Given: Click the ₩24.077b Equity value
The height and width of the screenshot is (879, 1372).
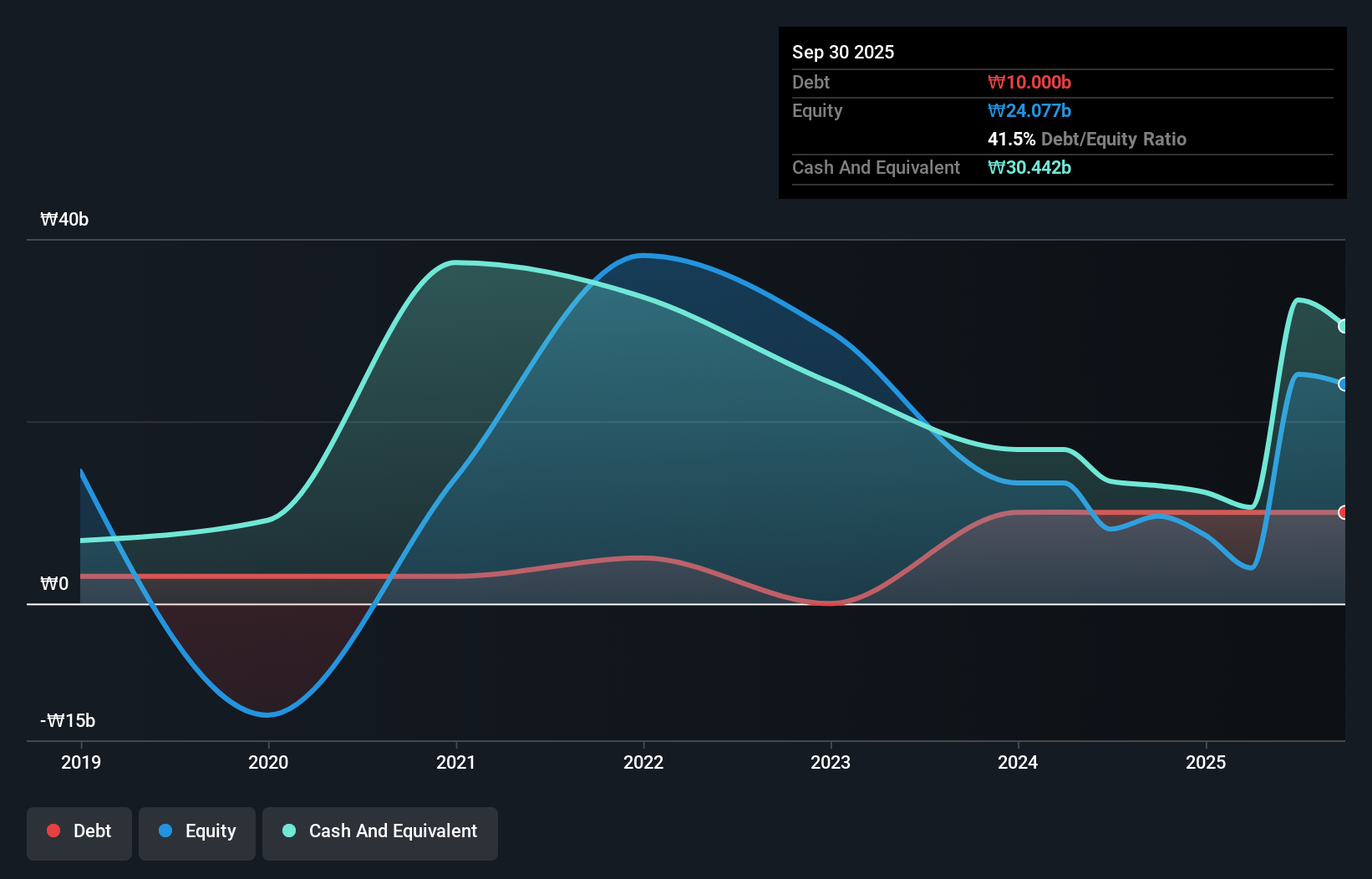Looking at the screenshot, I should (x=1029, y=110).
